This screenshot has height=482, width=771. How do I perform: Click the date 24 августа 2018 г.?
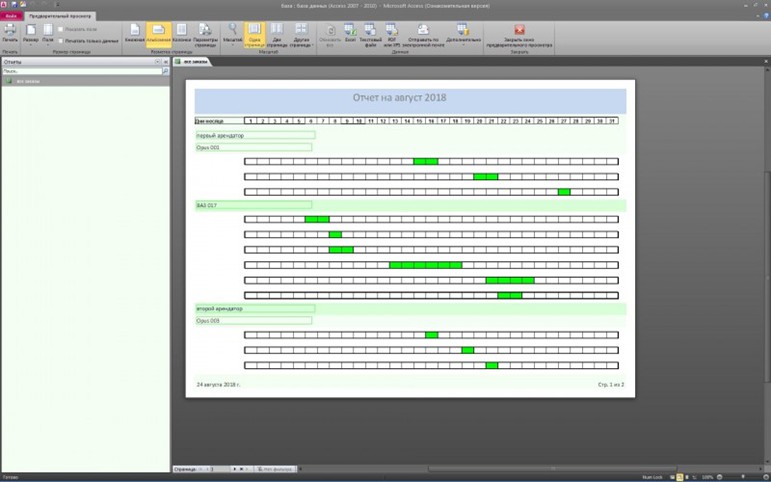point(218,385)
